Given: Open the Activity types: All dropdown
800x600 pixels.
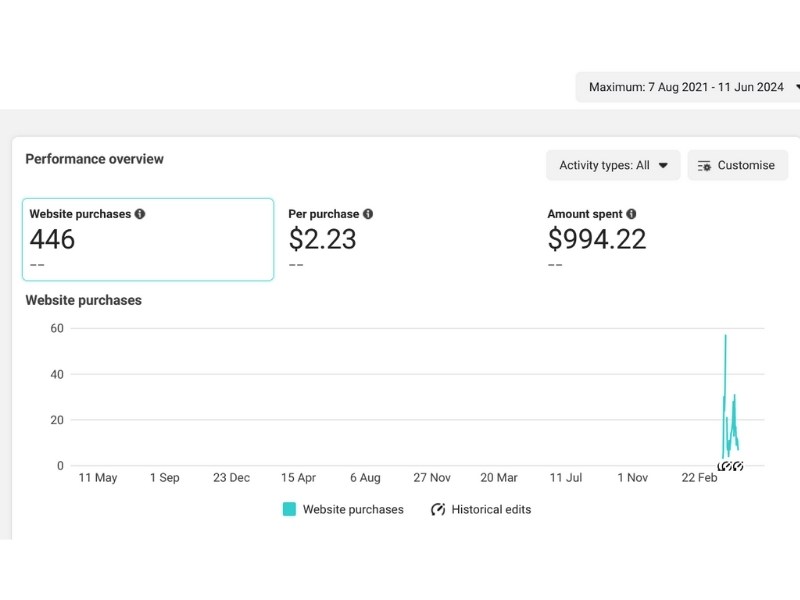Looking at the screenshot, I should click(x=613, y=165).
